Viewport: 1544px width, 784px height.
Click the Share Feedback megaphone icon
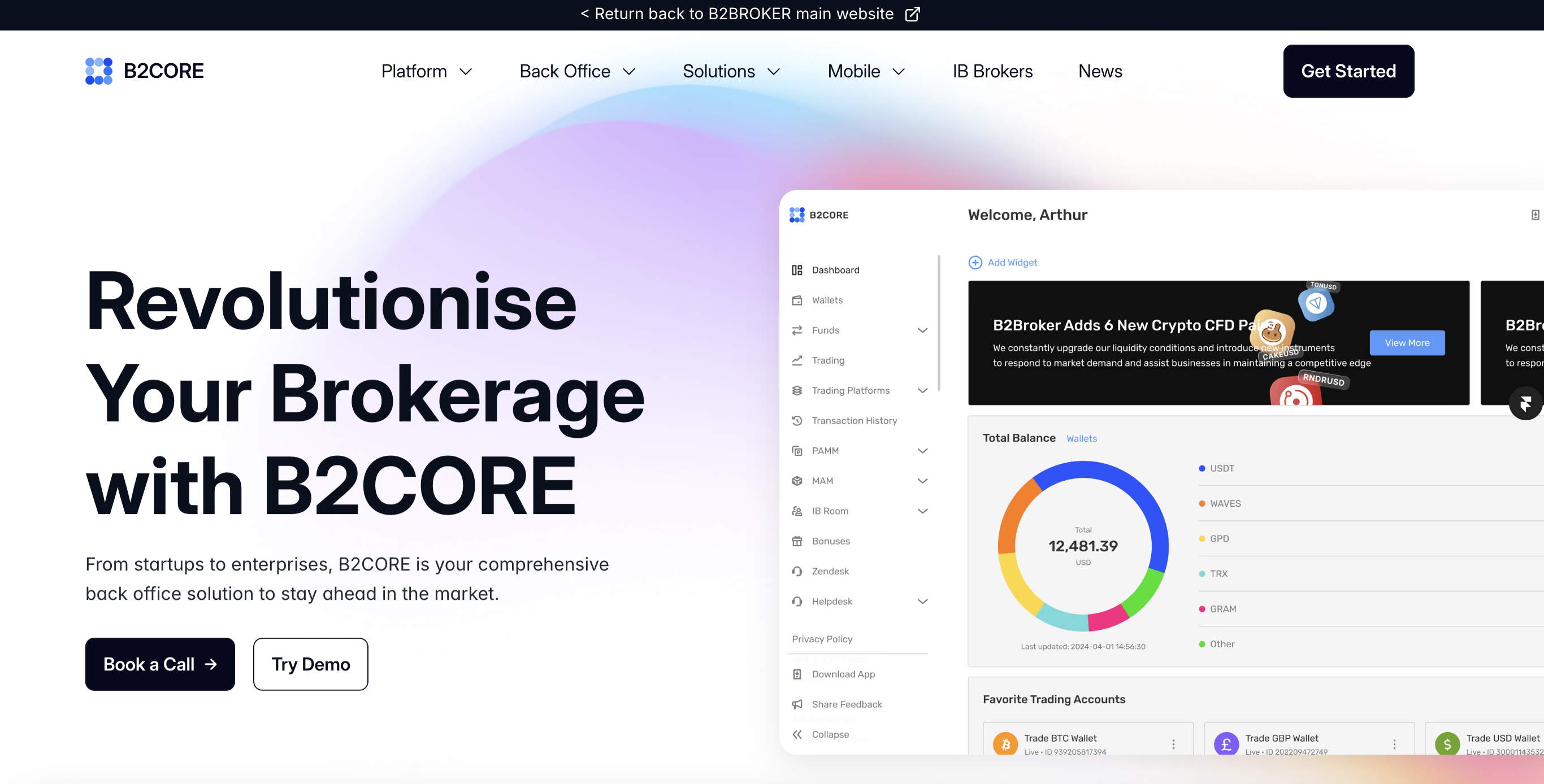(x=796, y=704)
